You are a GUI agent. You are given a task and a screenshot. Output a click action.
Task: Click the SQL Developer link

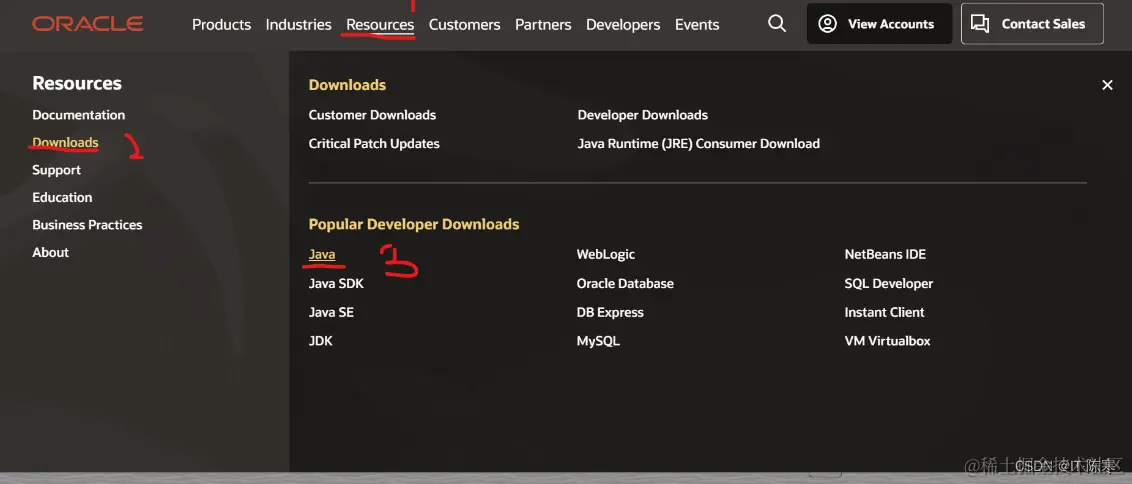[x=889, y=284]
